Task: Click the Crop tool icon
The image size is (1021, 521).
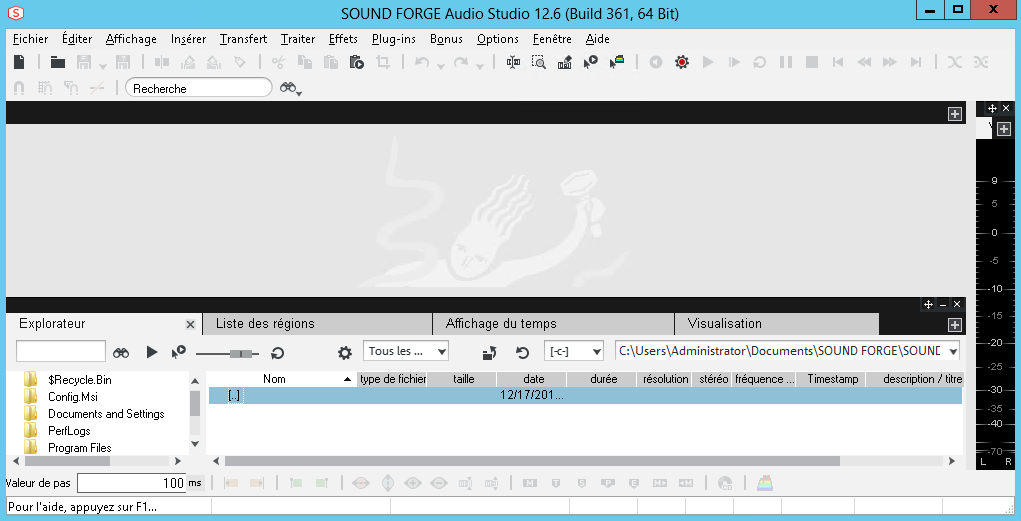Action: tap(383, 62)
